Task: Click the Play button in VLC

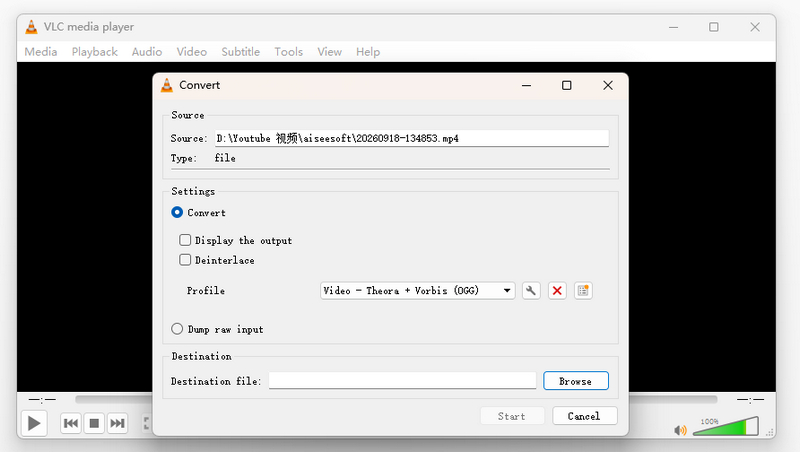Action: (34, 423)
